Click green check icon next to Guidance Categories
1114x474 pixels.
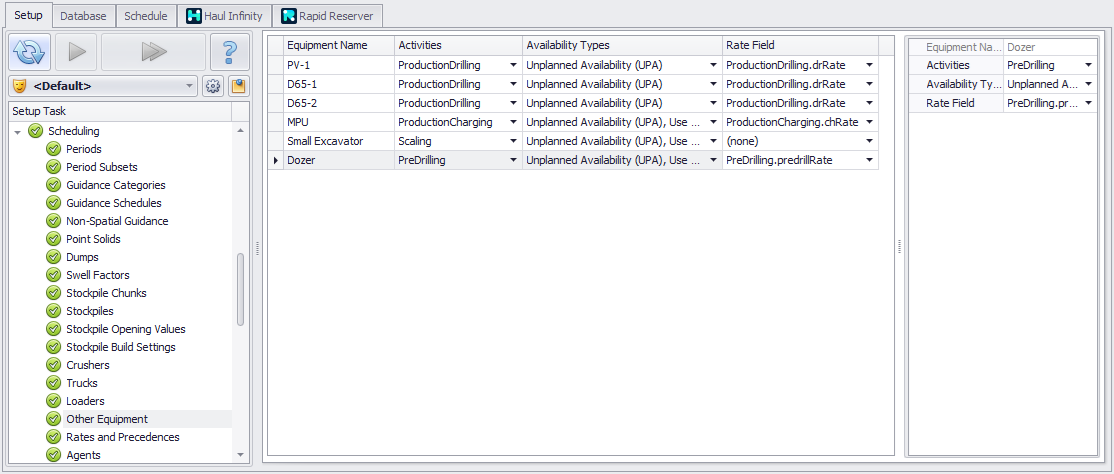click(53, 185)
